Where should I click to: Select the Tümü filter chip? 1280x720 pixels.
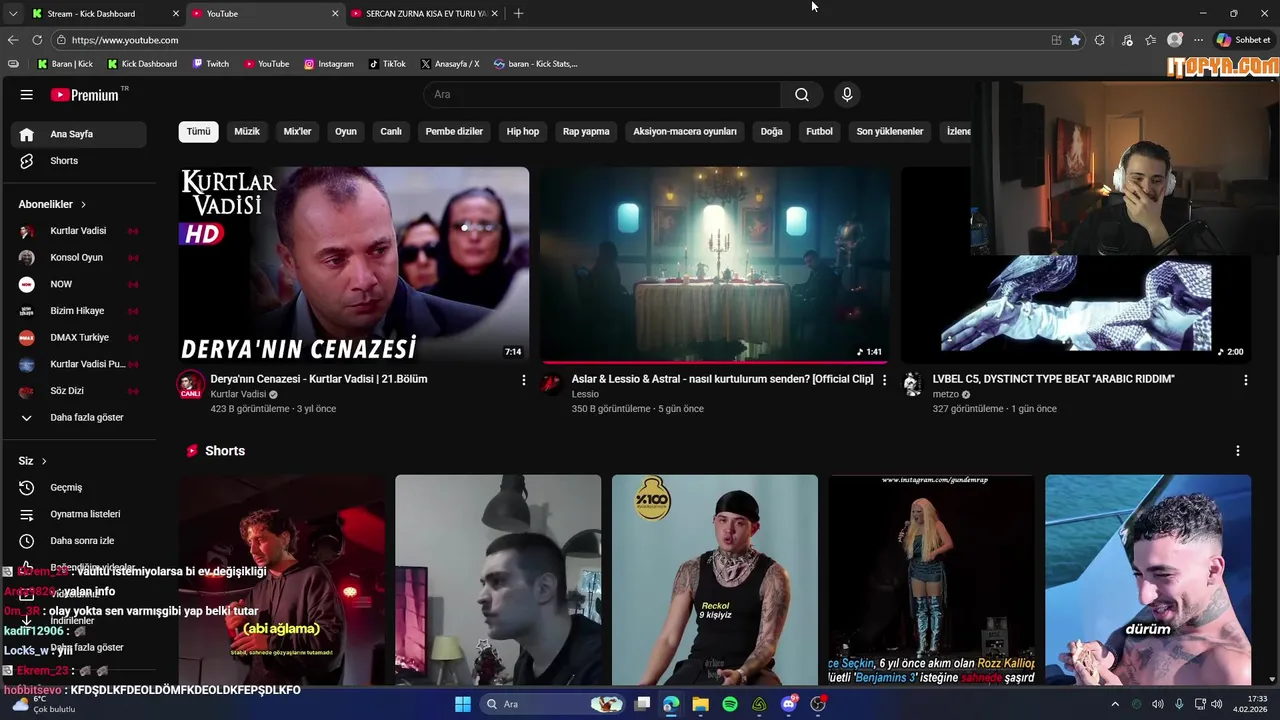pyautogui.click(x=199, y=132)
